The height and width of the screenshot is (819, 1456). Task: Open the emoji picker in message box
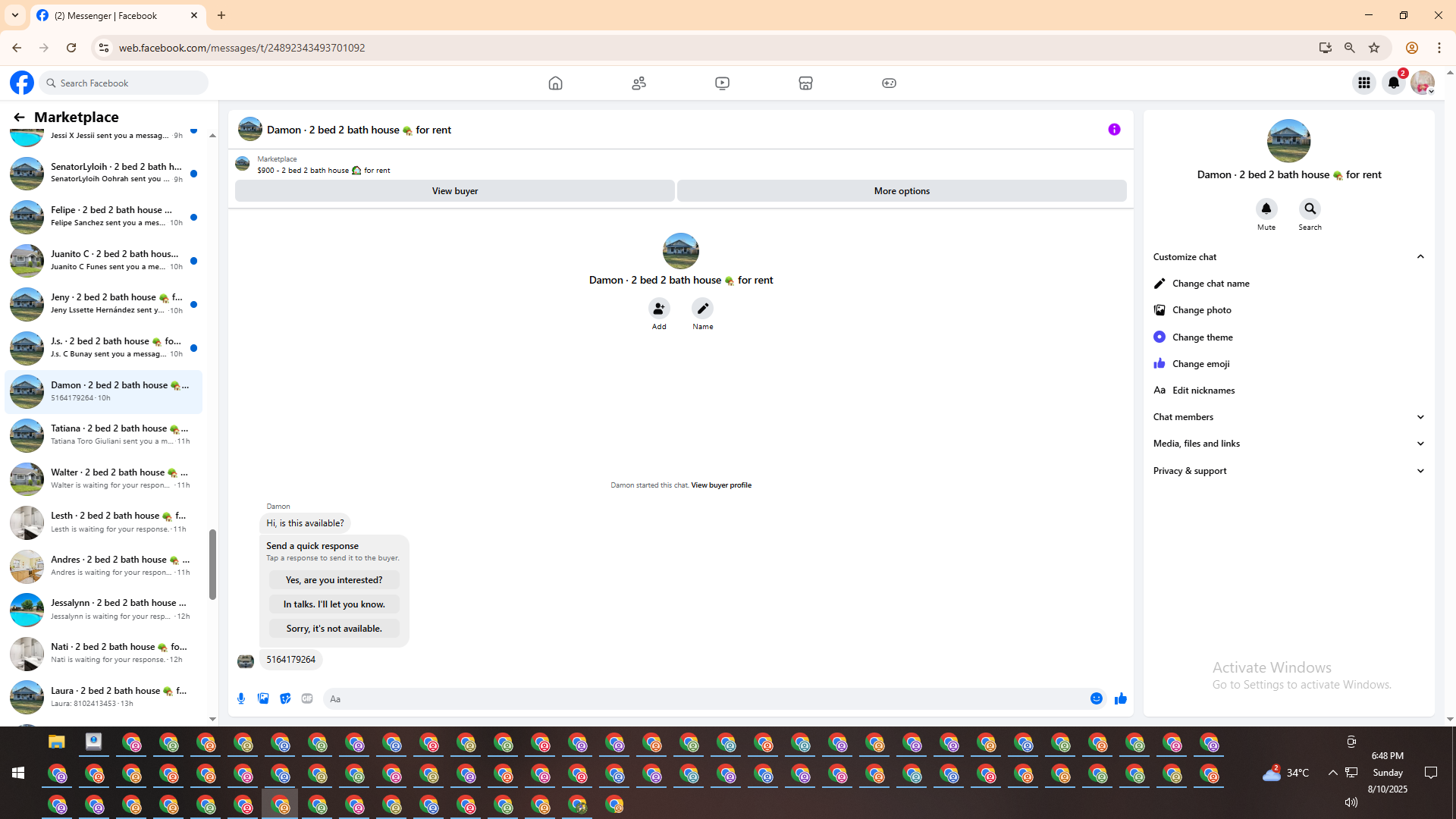point(1096,698)
